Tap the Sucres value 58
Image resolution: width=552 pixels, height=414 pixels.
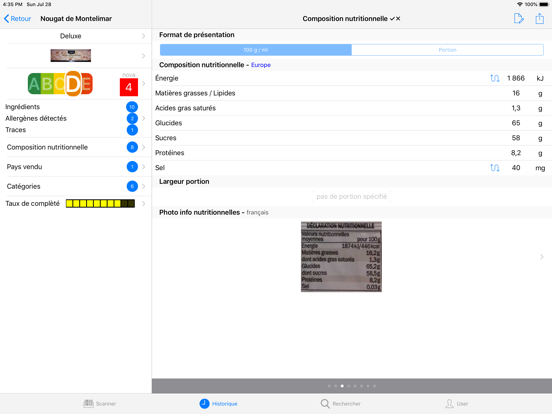(516, 138)
